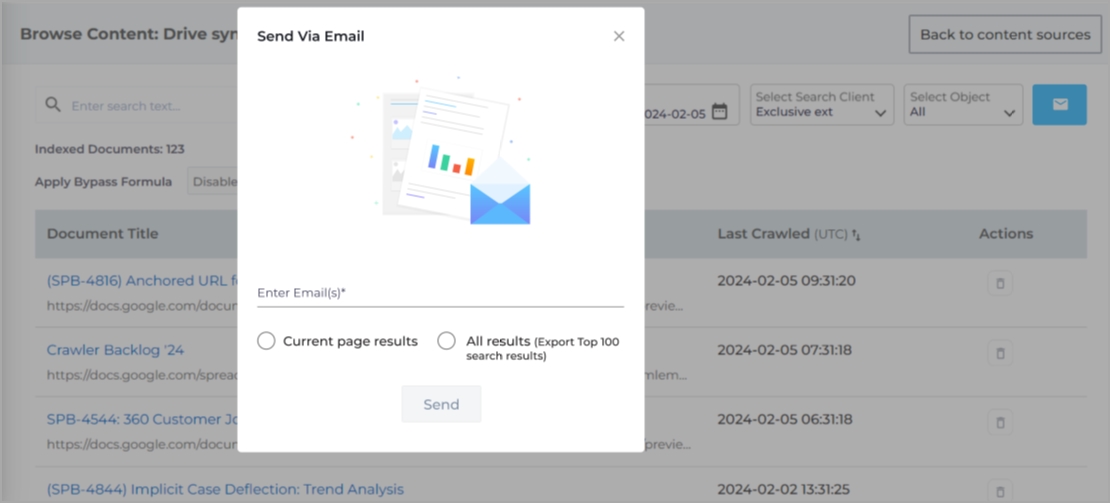Delete the Crawler Backlog '24 document
The height and width of the screenshot is (503, 1110).
[x=997, y=353]
